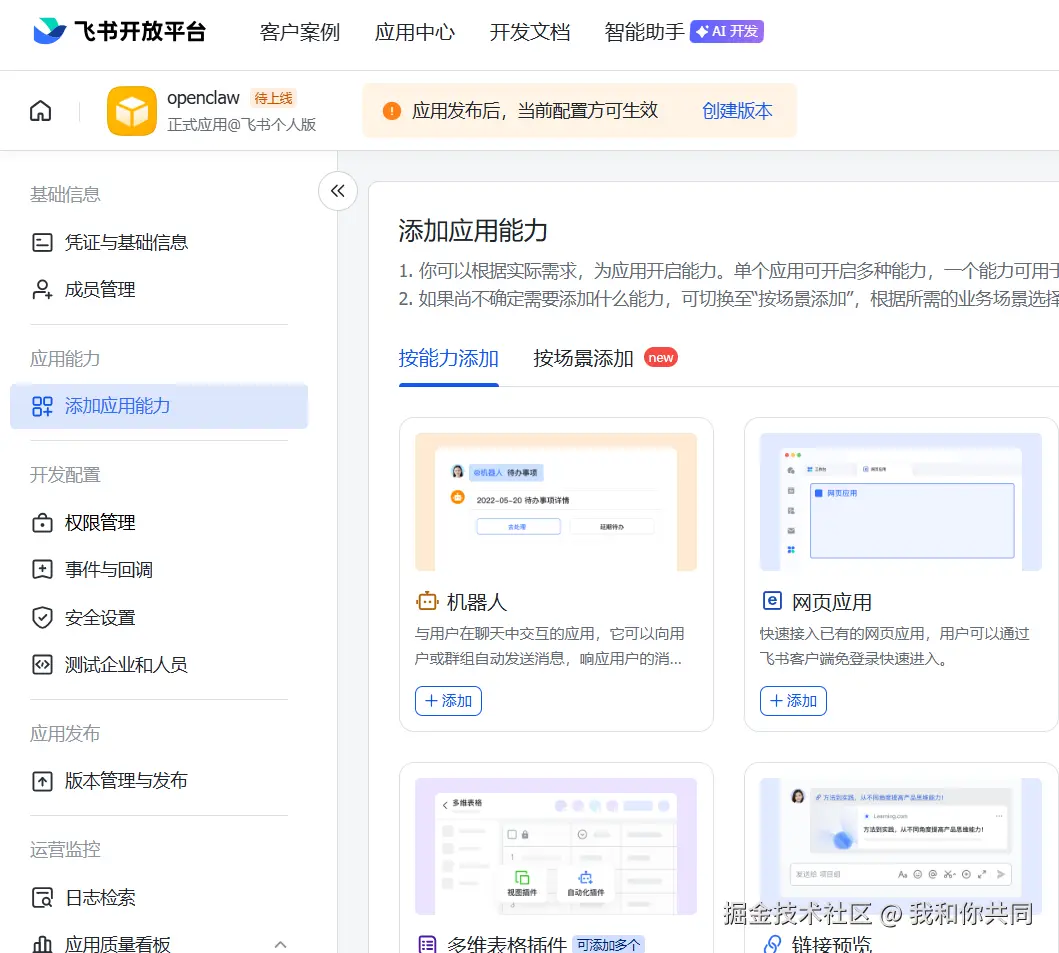Click 添加 under the 网页应用 capability
The width and height of the screenshot is (1059, 953).
(x=793, y=701)
